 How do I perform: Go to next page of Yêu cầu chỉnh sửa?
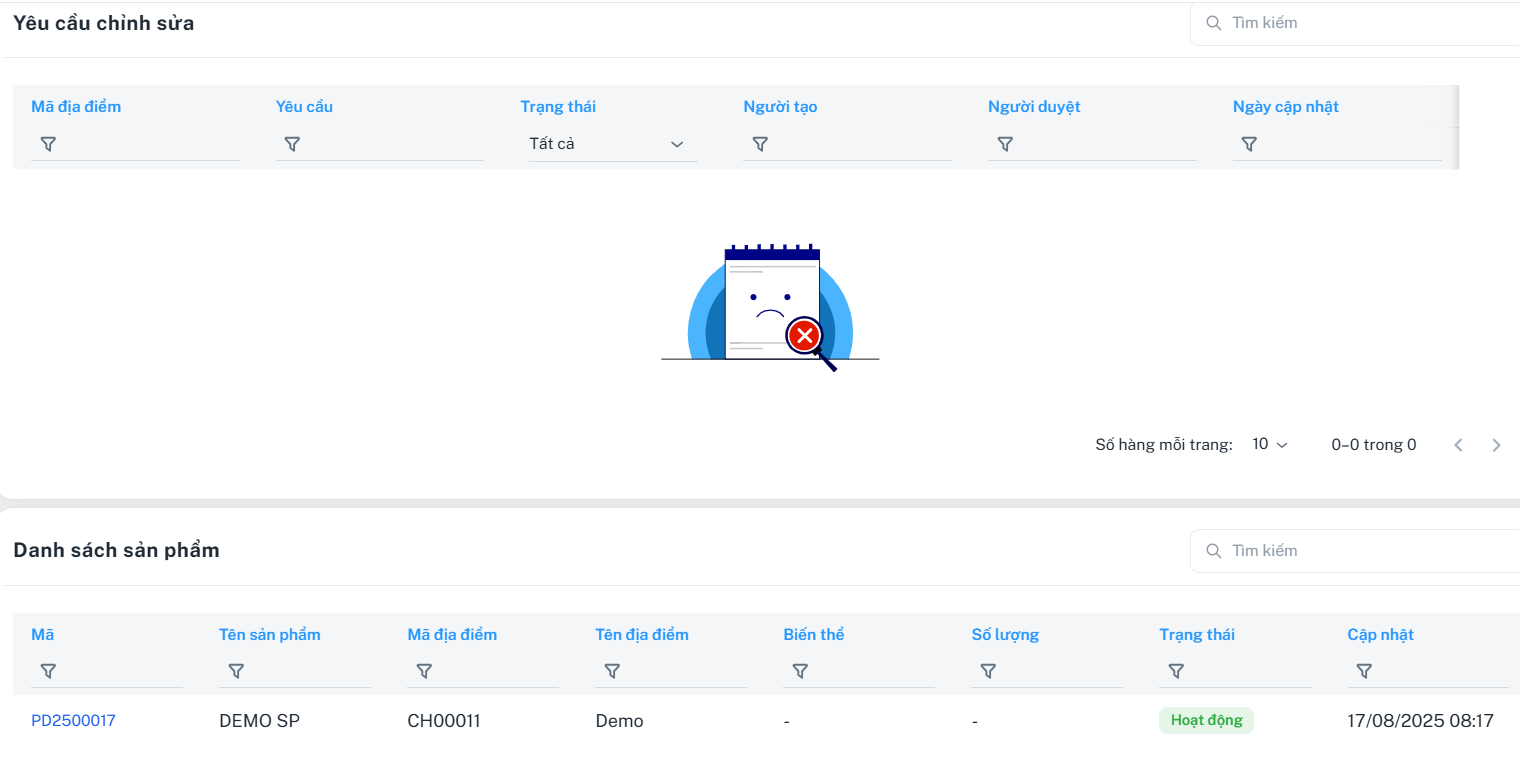tap(1496, 445)
